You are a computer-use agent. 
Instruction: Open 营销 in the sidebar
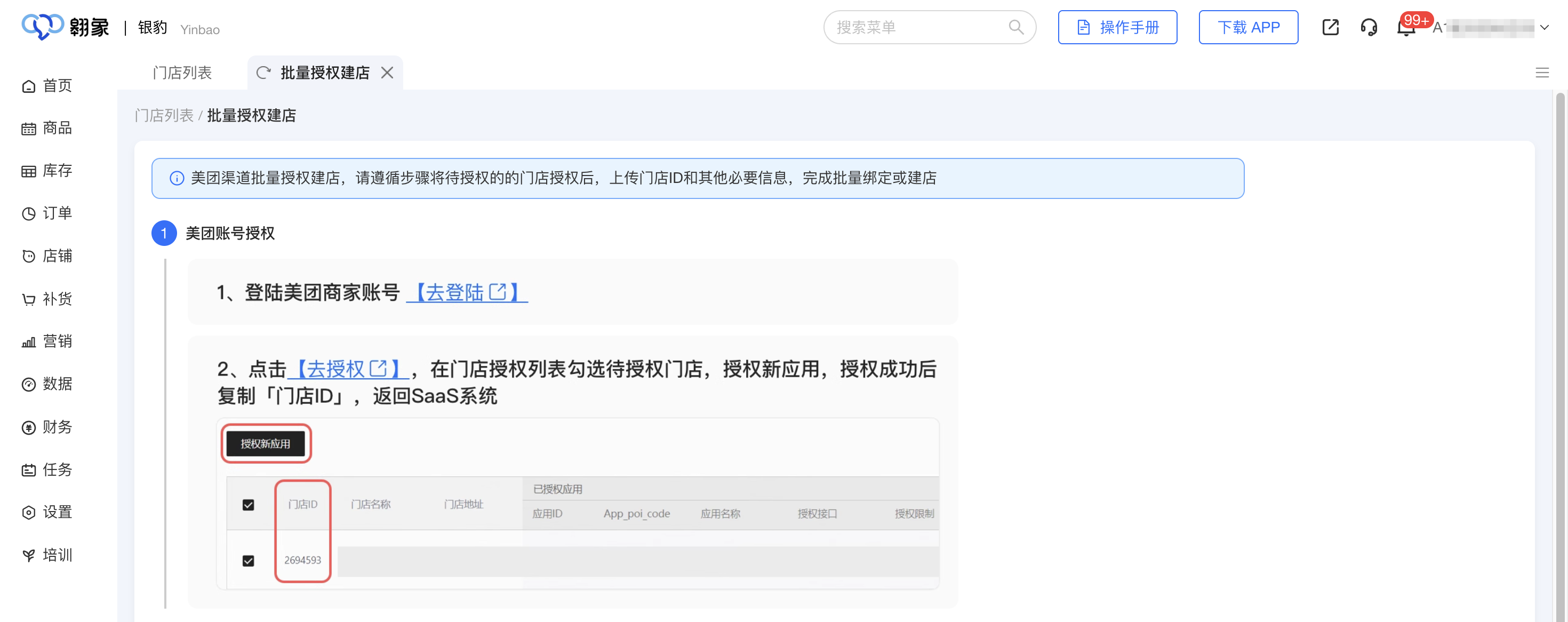47,341
